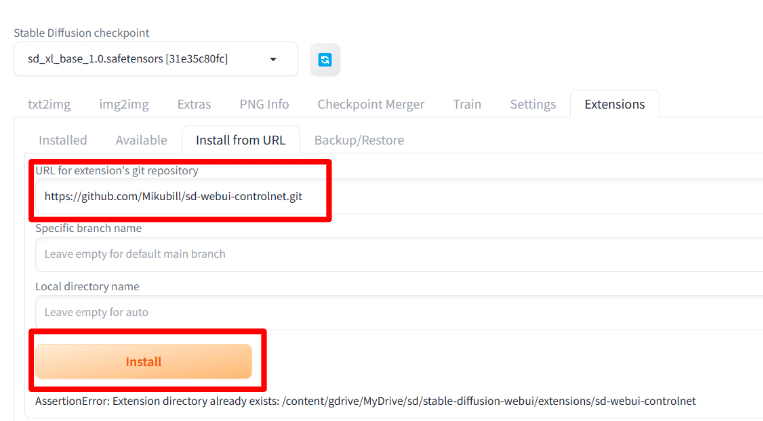Screen dimensions: 763x421
Task: Select the Install from URL sub-tab
Action: coord(240,140)
